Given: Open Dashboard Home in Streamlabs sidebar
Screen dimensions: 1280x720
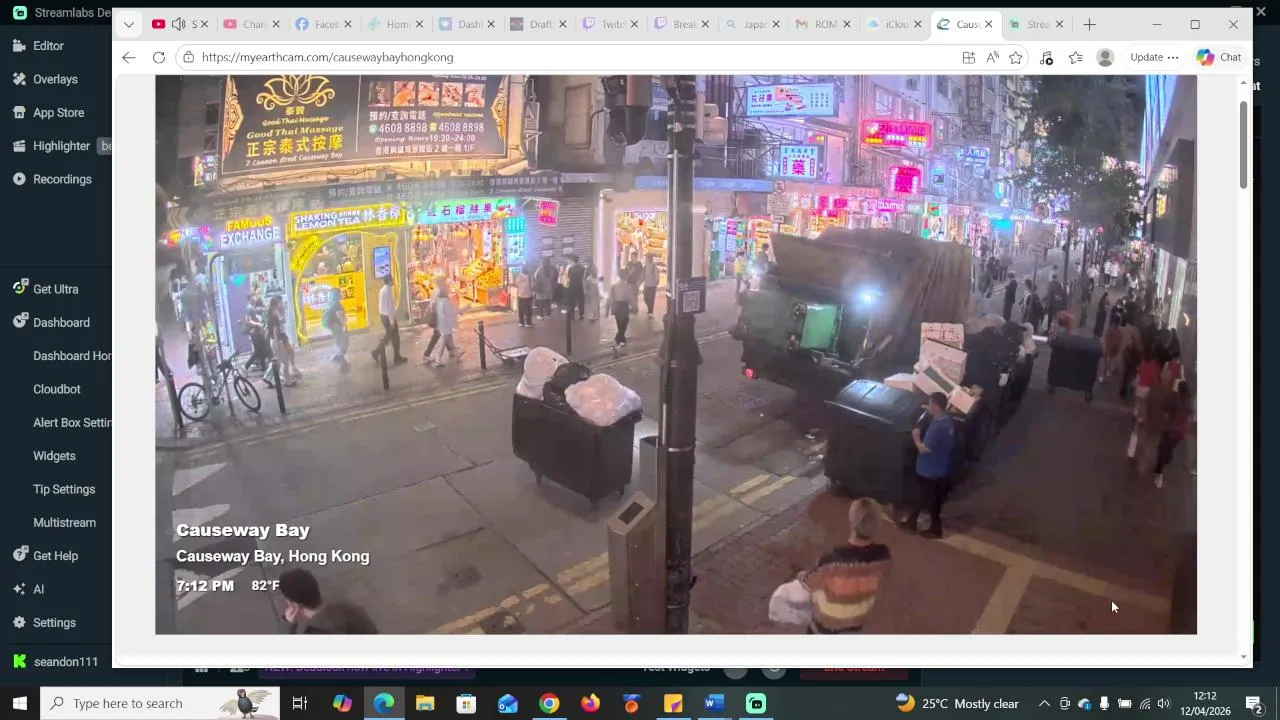Looking at the screenshot, I should 72,356.
